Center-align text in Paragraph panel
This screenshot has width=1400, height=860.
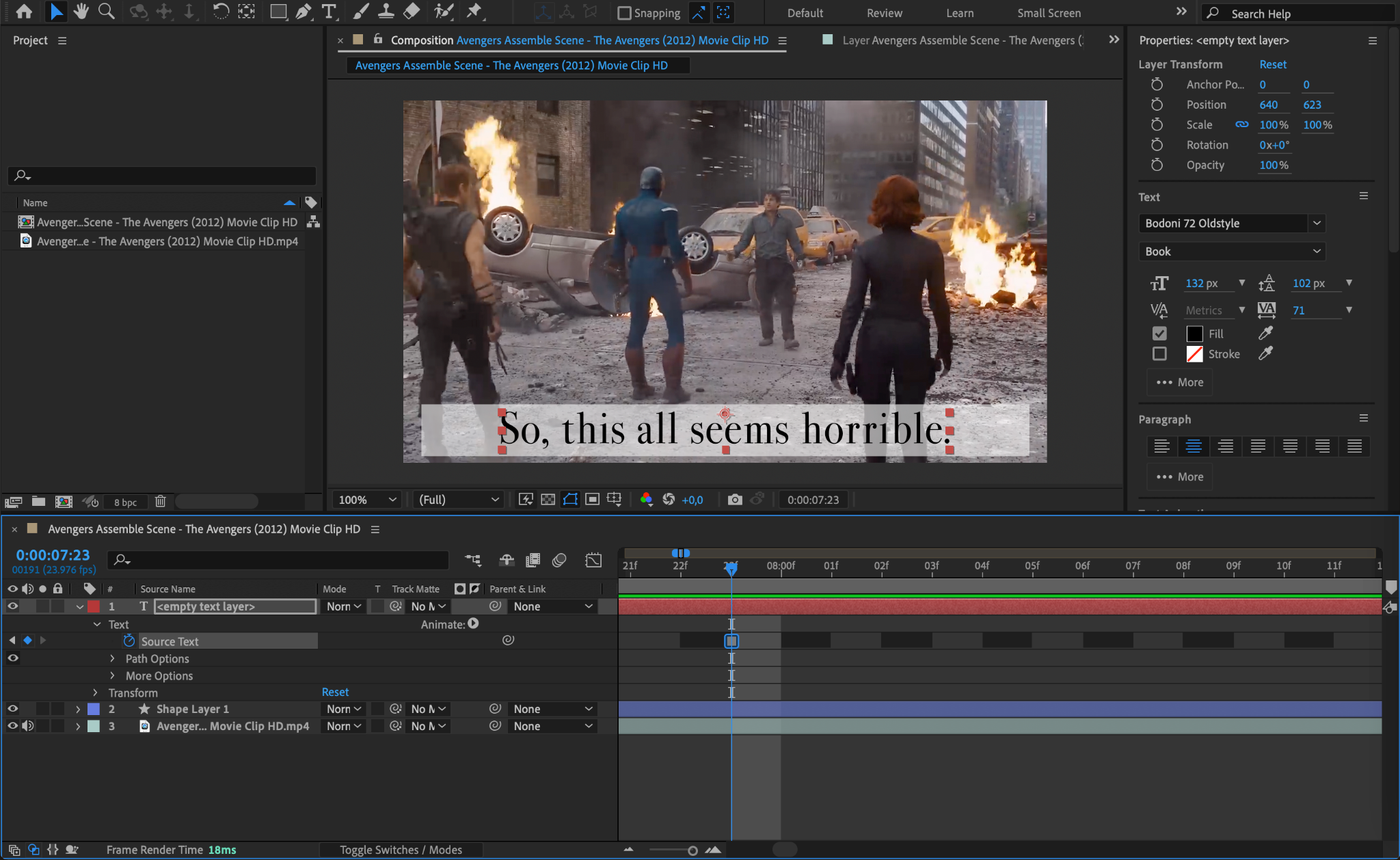click(x=1194, y=446)
